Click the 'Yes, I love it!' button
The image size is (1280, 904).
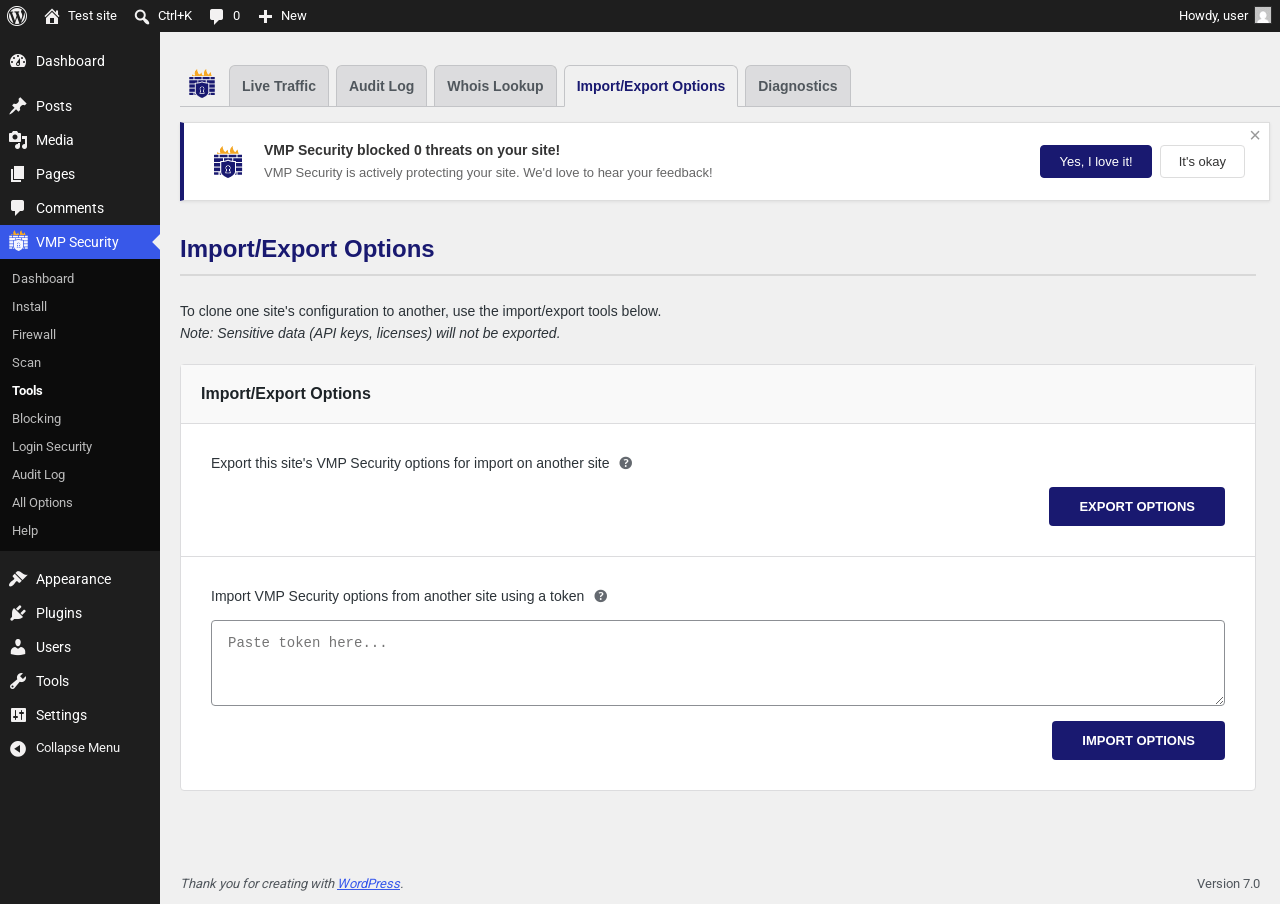point(1096,161)
